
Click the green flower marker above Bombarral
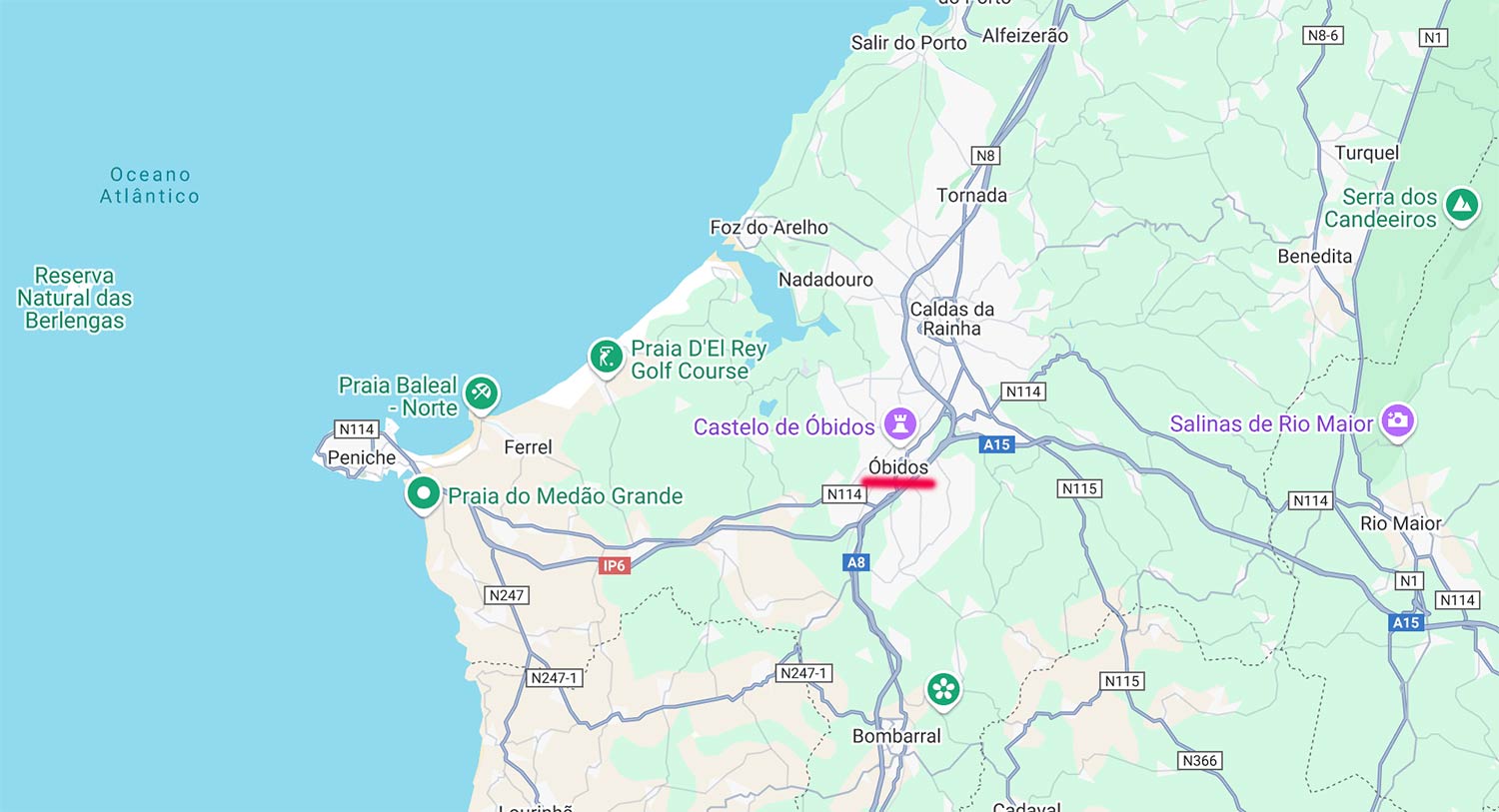(943, 689)
